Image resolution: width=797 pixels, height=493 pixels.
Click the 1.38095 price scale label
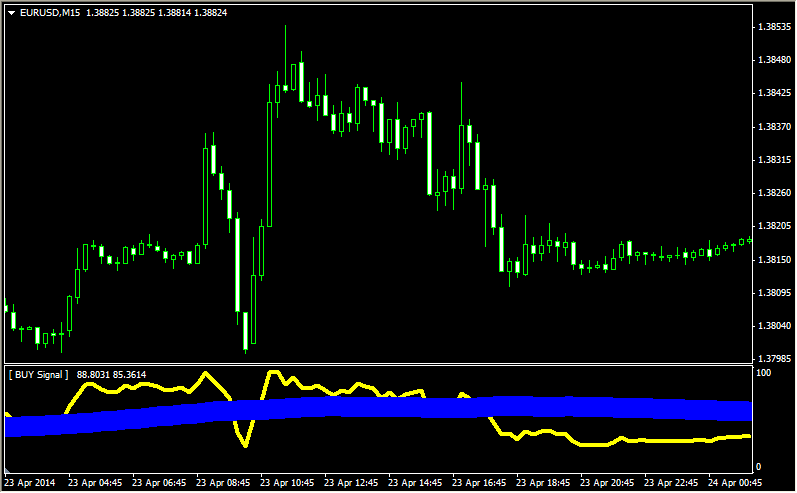click(775, 293)
